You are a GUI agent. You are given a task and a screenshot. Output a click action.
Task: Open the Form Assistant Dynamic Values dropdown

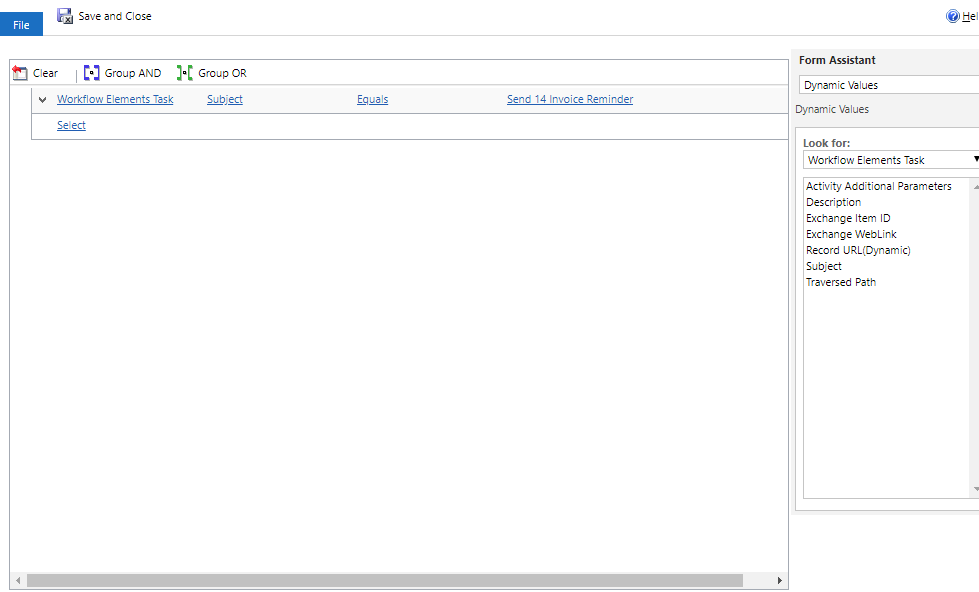pos(888,85)
